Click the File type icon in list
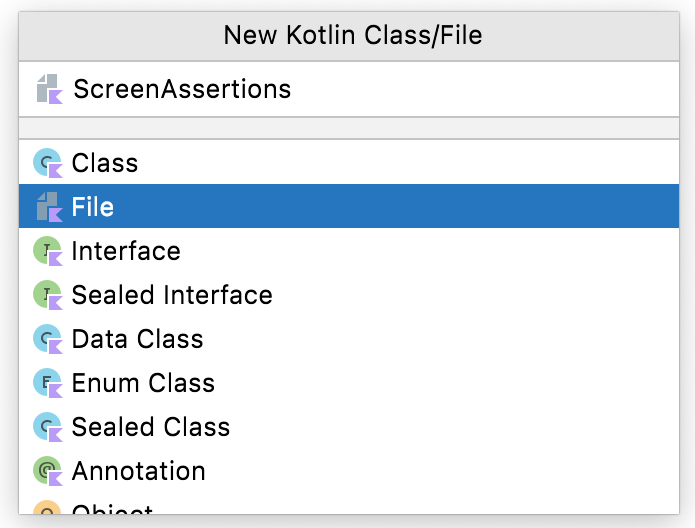Viewport: 695px width, 528px height. point(47,207)
